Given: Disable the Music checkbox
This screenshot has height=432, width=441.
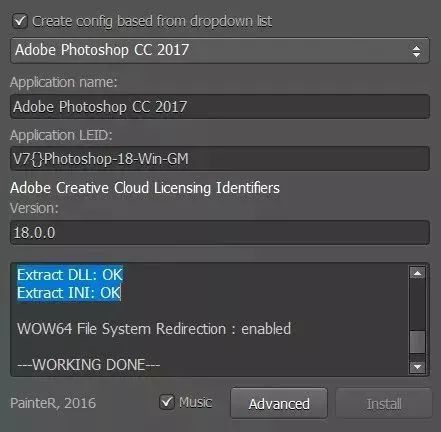Looking at the screenshot, I should click(167, 402).
